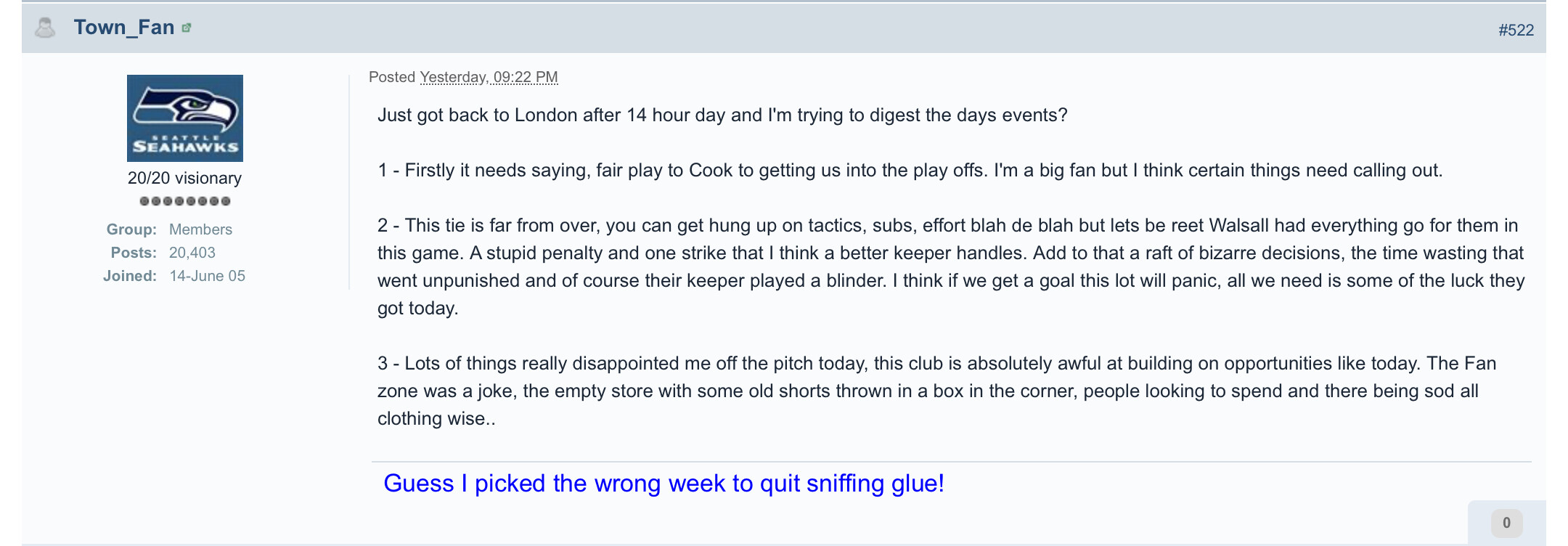
Task: Click the reputation score '0' badge
Action: pyautogui.click(x=1506, y=523)
